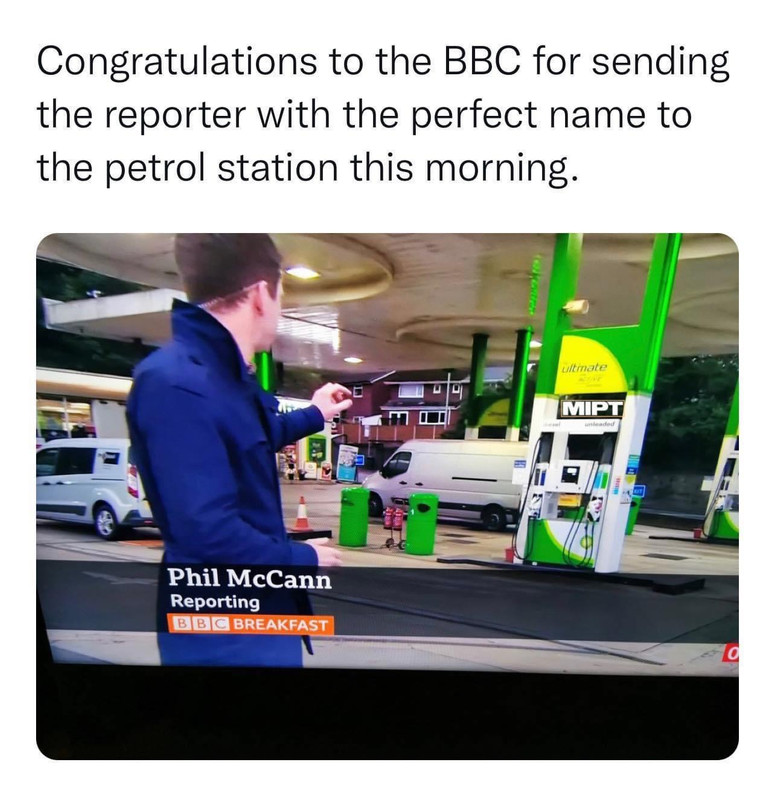The image size is (775, 800).
Task: Click the left green bin
Action: [x=354, y=516]
